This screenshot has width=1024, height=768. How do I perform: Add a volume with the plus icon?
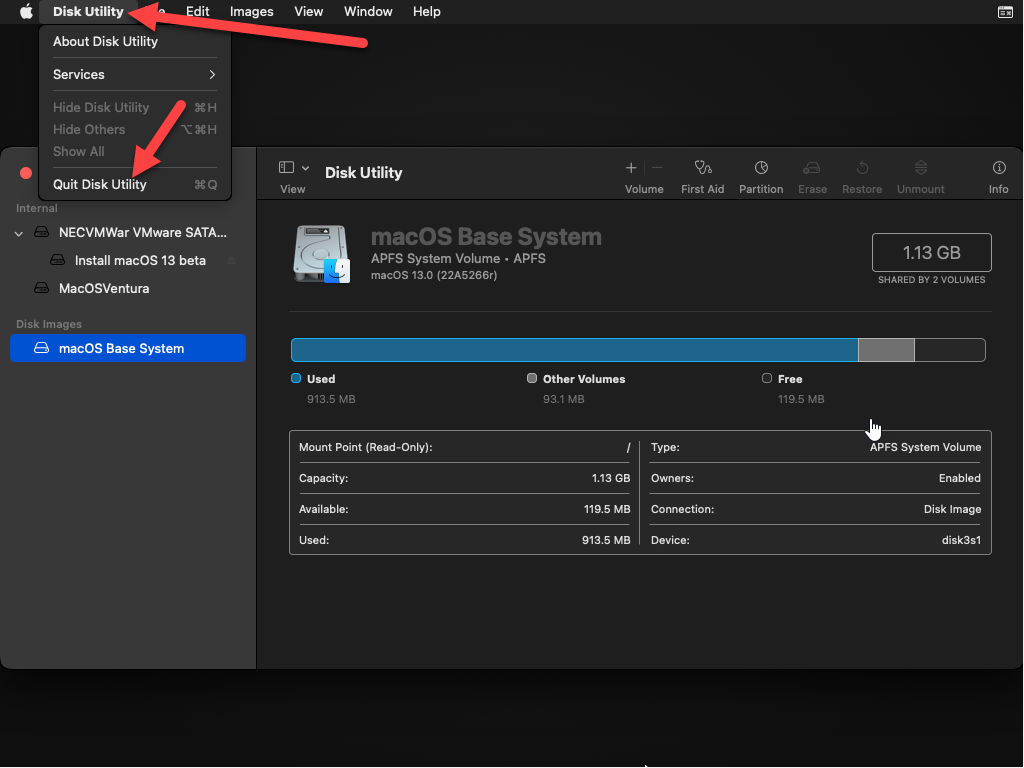point(631,168)
